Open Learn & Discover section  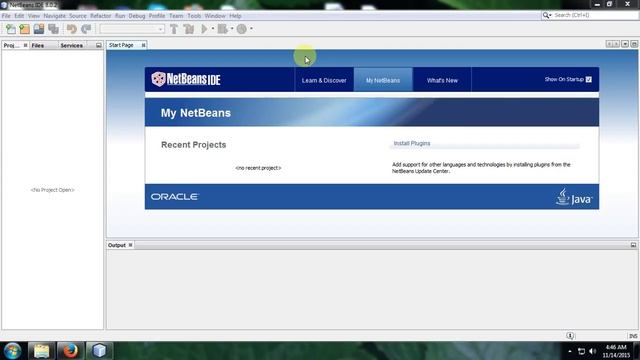click(324, 80)
